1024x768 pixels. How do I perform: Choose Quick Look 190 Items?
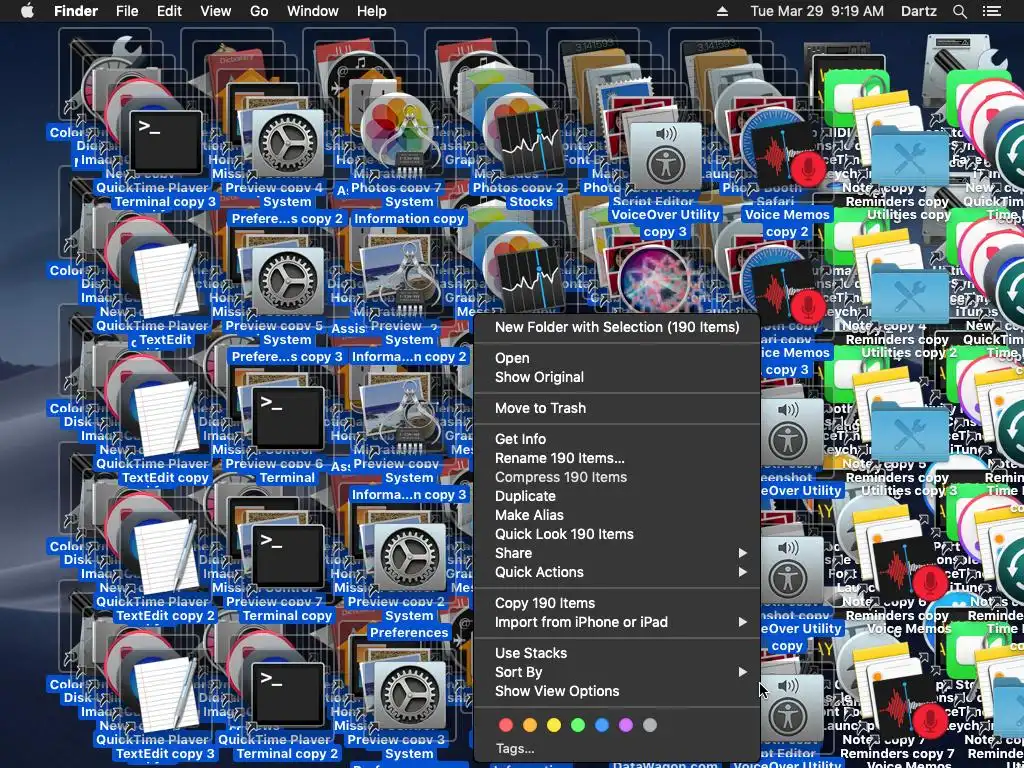click(617, 534)
